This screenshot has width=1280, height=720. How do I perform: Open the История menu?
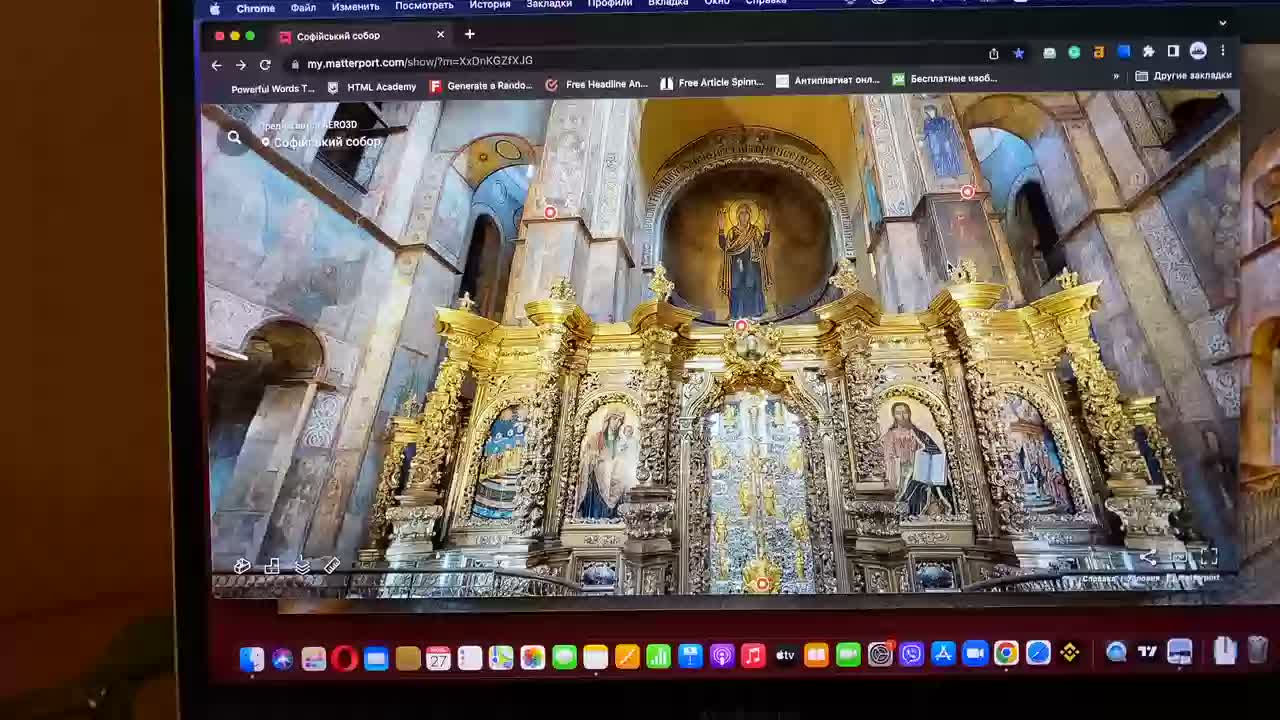490,4
